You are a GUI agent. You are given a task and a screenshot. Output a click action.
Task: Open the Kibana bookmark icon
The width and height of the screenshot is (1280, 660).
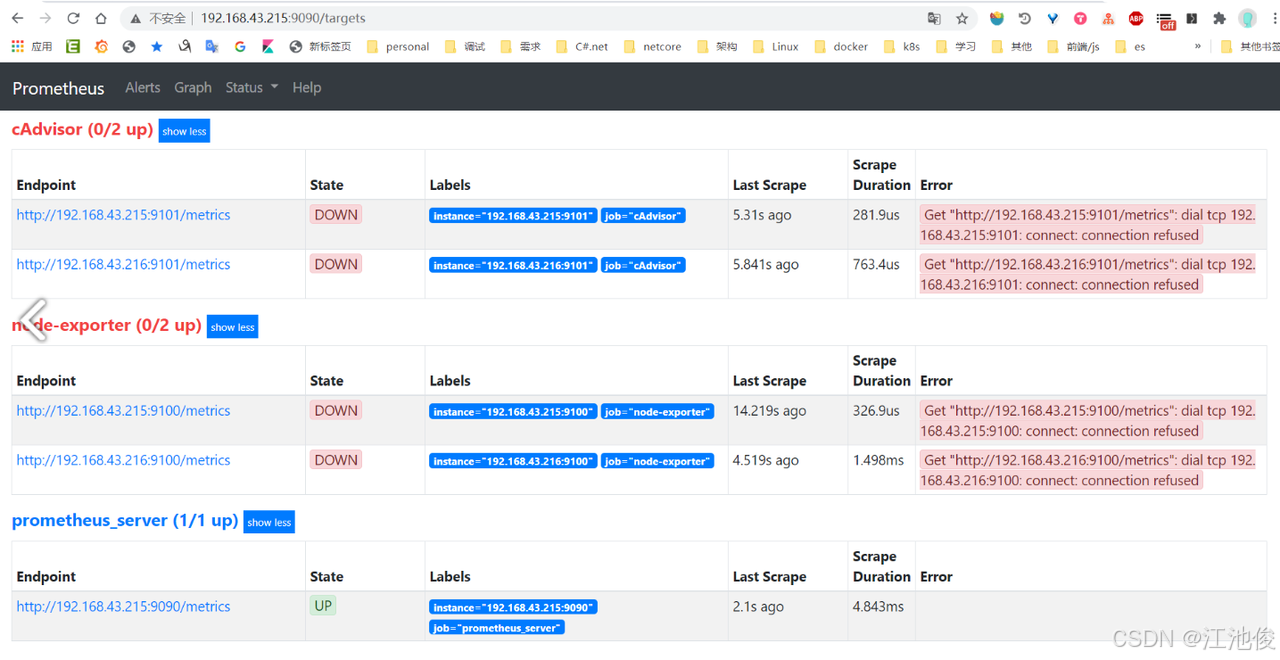tap(268, 46)
